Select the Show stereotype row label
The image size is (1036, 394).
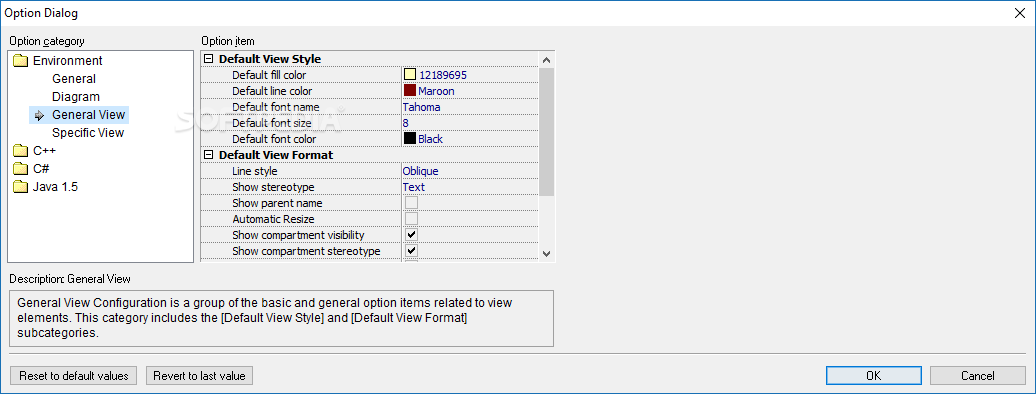pyautogui.click(x=273, y=187)
